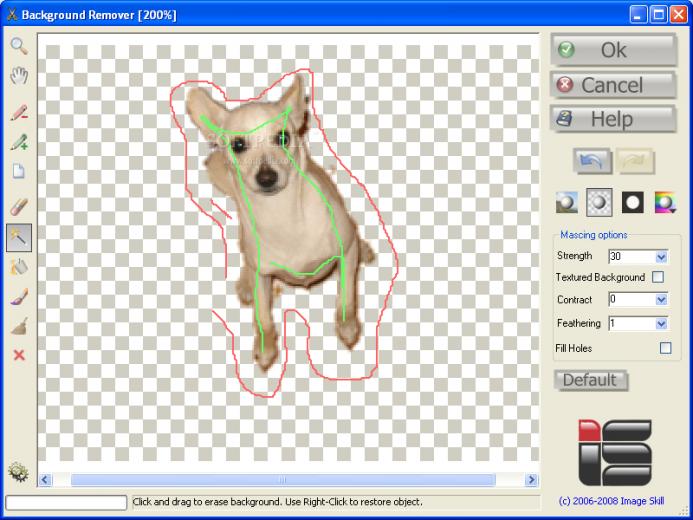Select the bucket fill tool
This screenshot has height=520, width=693.
point(19,267)
